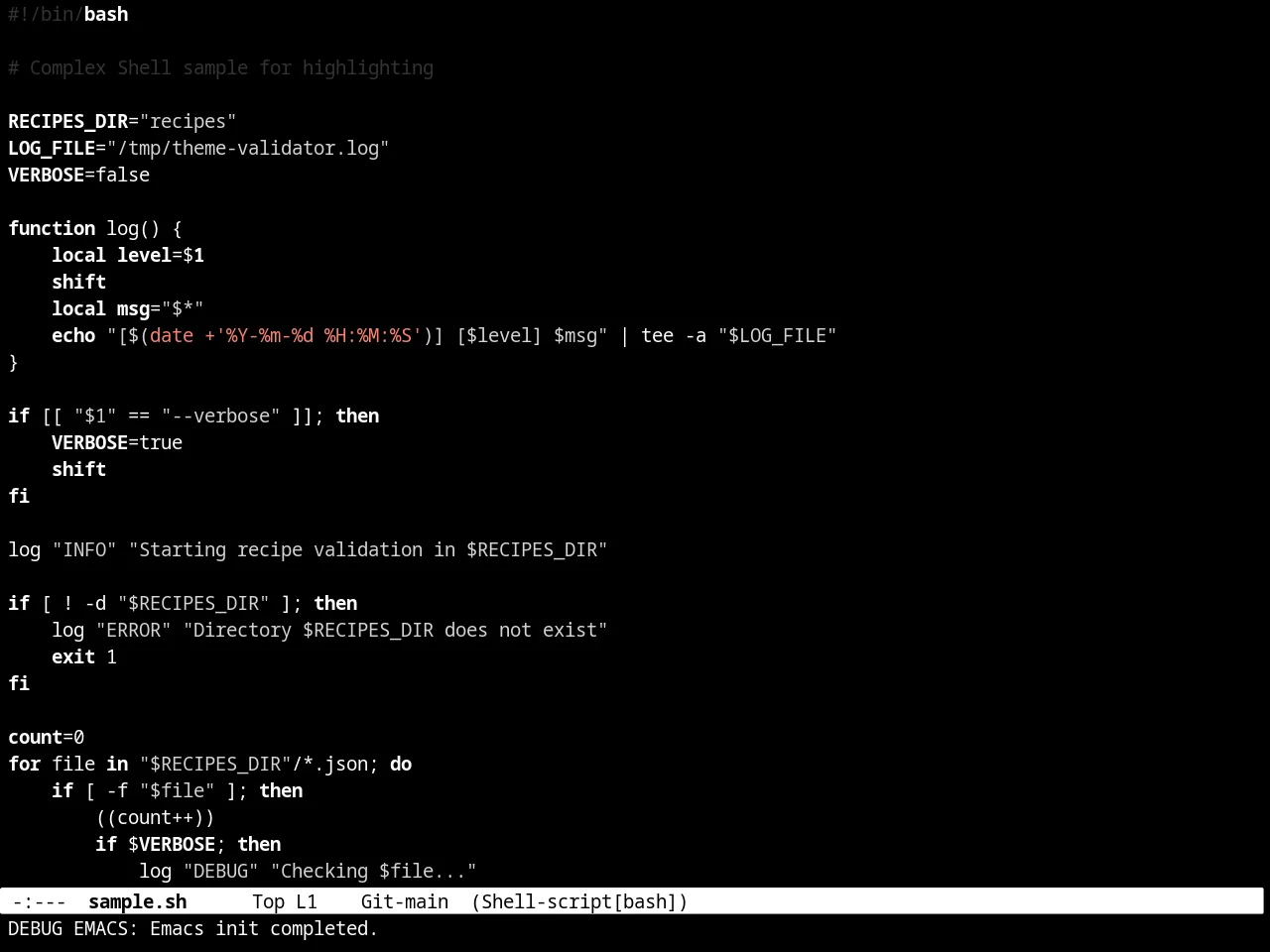Click the 'function log() {' definition line
Viewport: 1270px width, 952px height.
coord(95,228)
